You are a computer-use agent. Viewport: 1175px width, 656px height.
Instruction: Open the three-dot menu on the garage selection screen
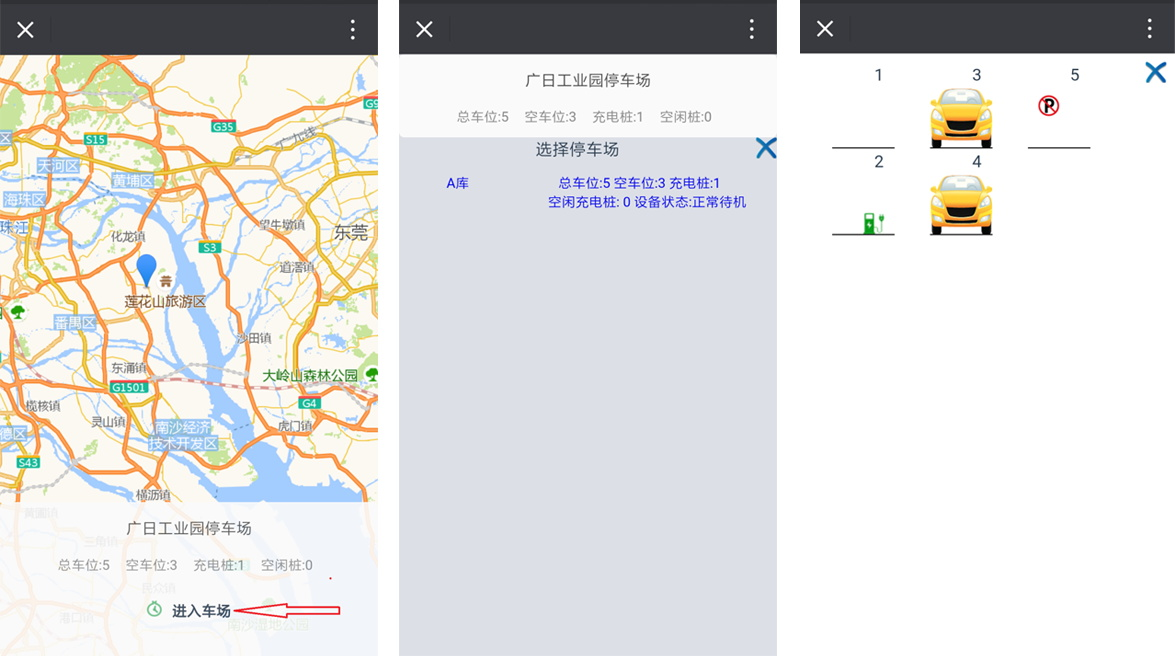click(x=752, y=29)
